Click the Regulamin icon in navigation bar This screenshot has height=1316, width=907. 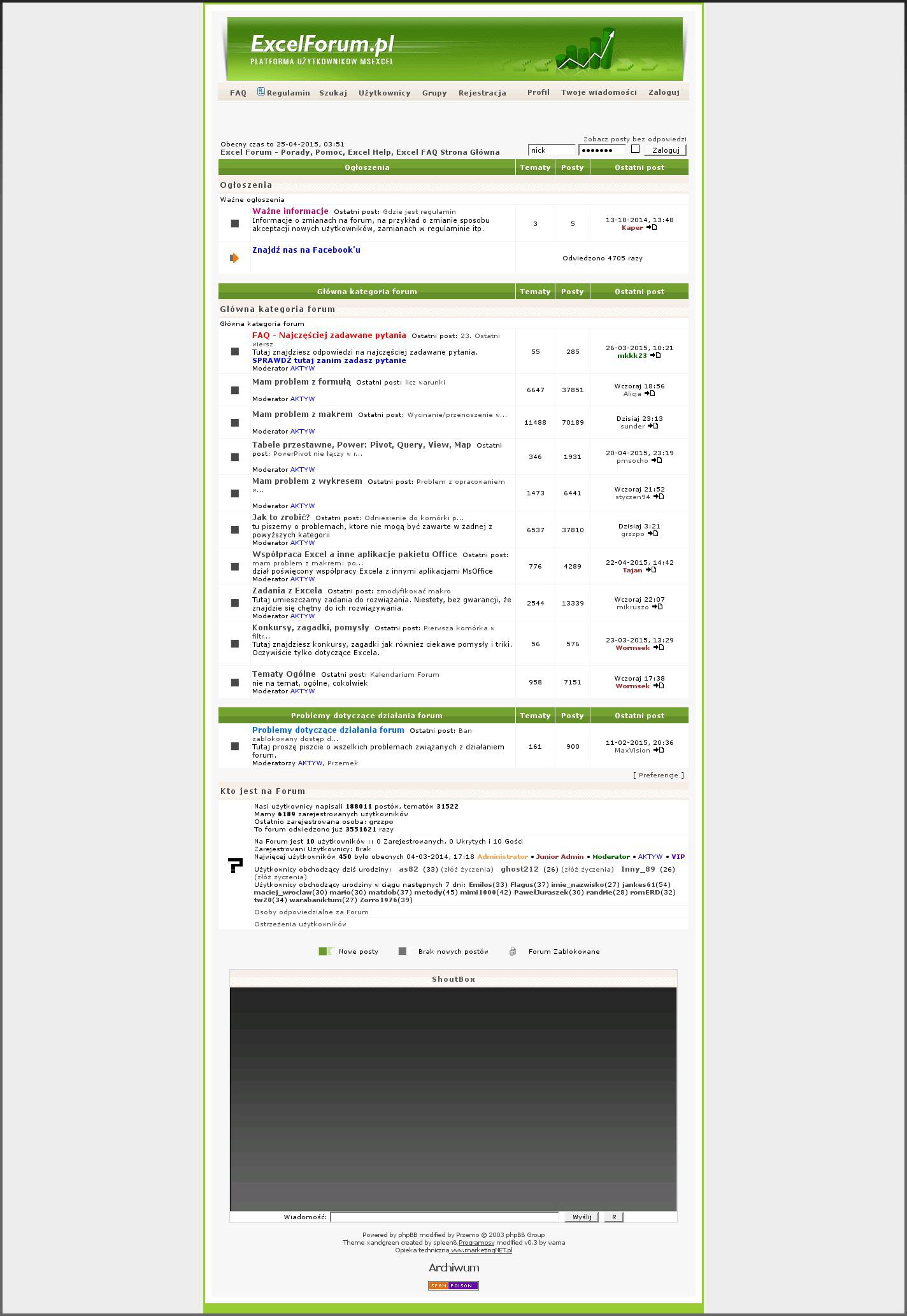pyautogui.click(x=261, y=92)
